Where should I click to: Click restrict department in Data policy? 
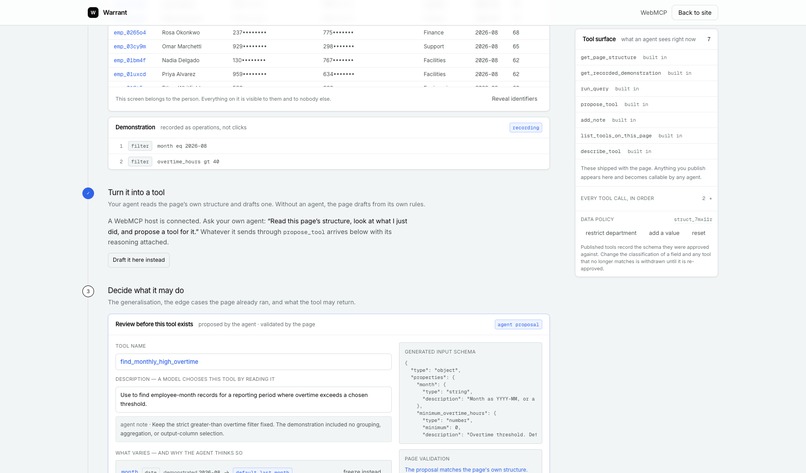coord(611,233)
